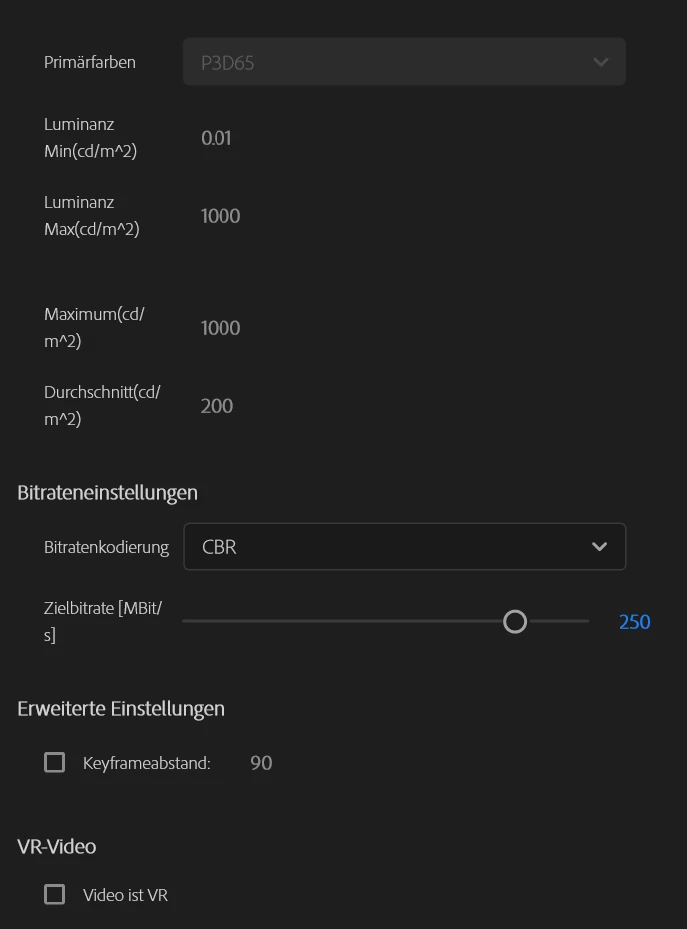Click the Keyframeabstand value 90

261,763
